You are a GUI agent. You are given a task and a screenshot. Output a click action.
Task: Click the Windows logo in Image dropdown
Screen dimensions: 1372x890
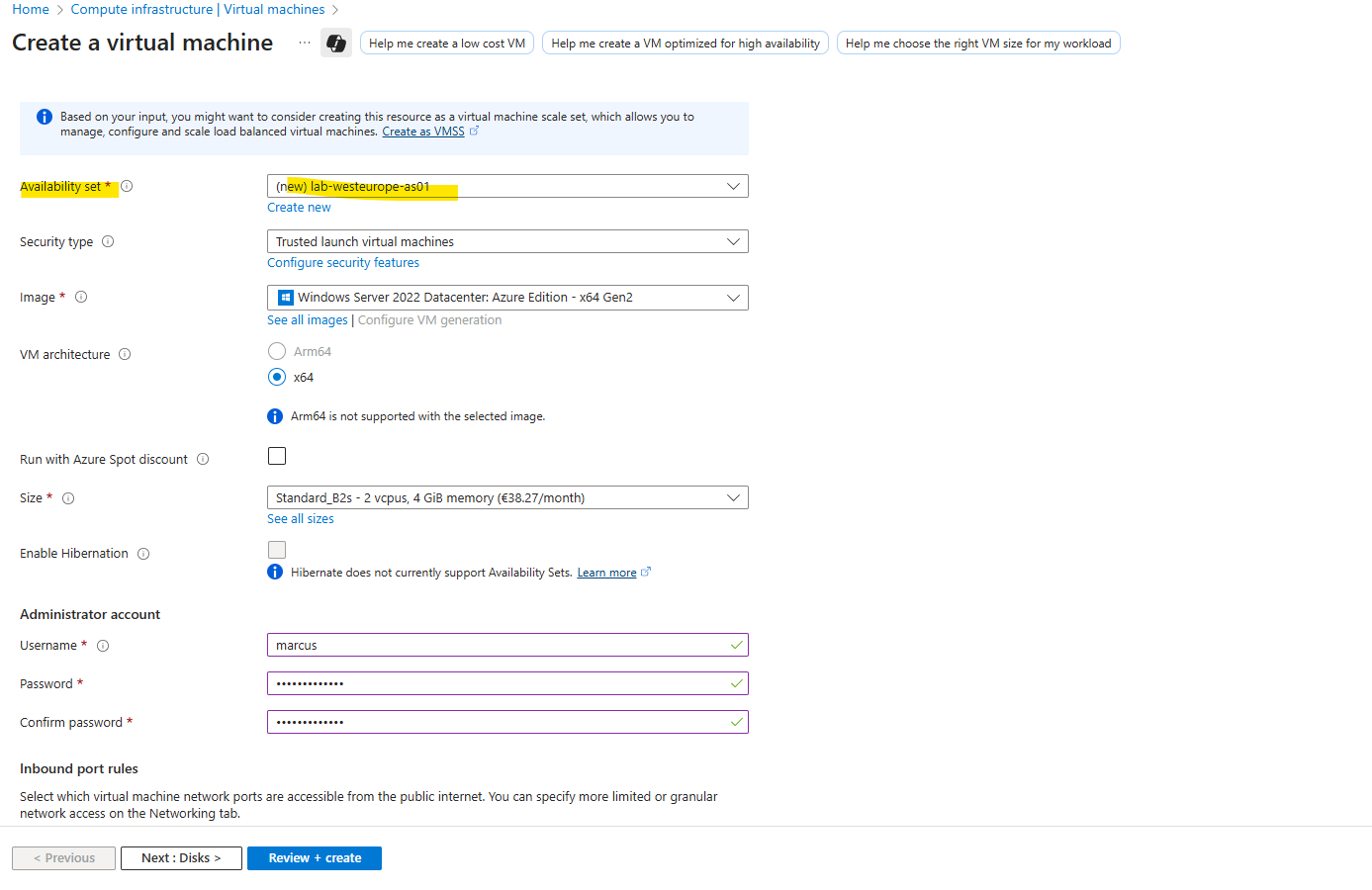[286, 298]
